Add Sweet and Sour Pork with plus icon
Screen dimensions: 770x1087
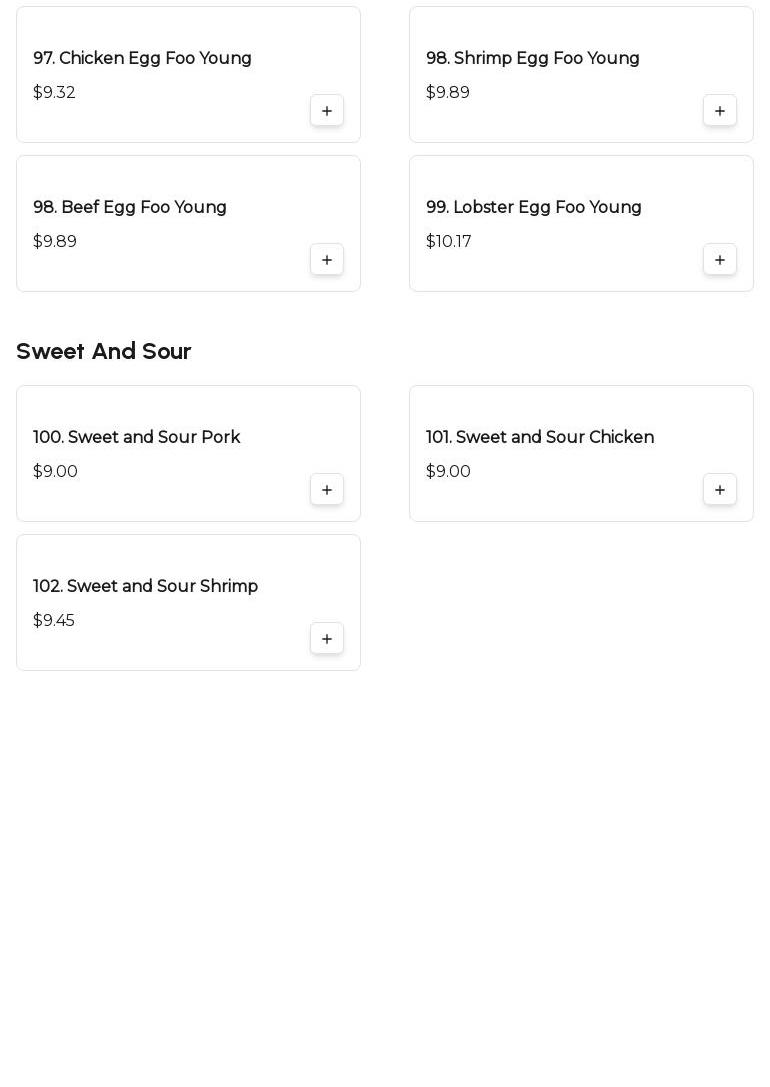click(x=327, y=490)
